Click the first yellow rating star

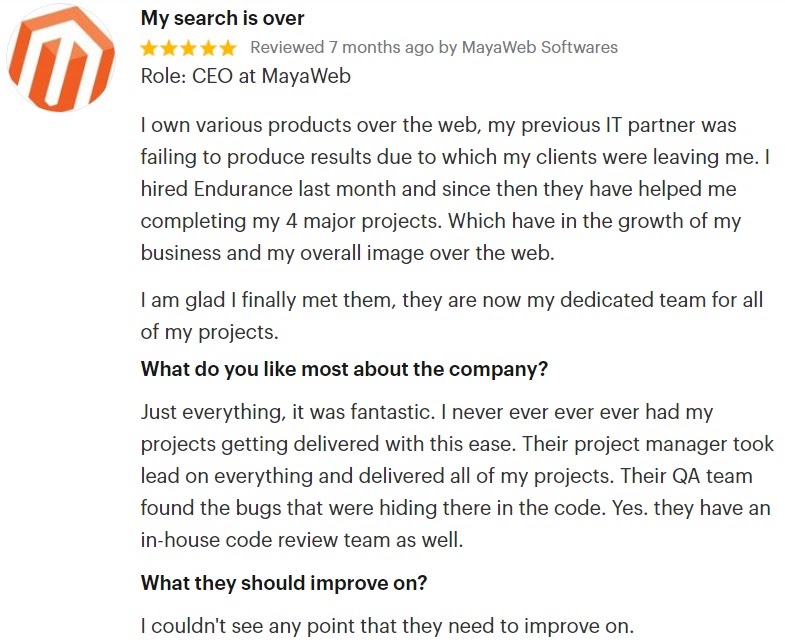pos(149,48)
